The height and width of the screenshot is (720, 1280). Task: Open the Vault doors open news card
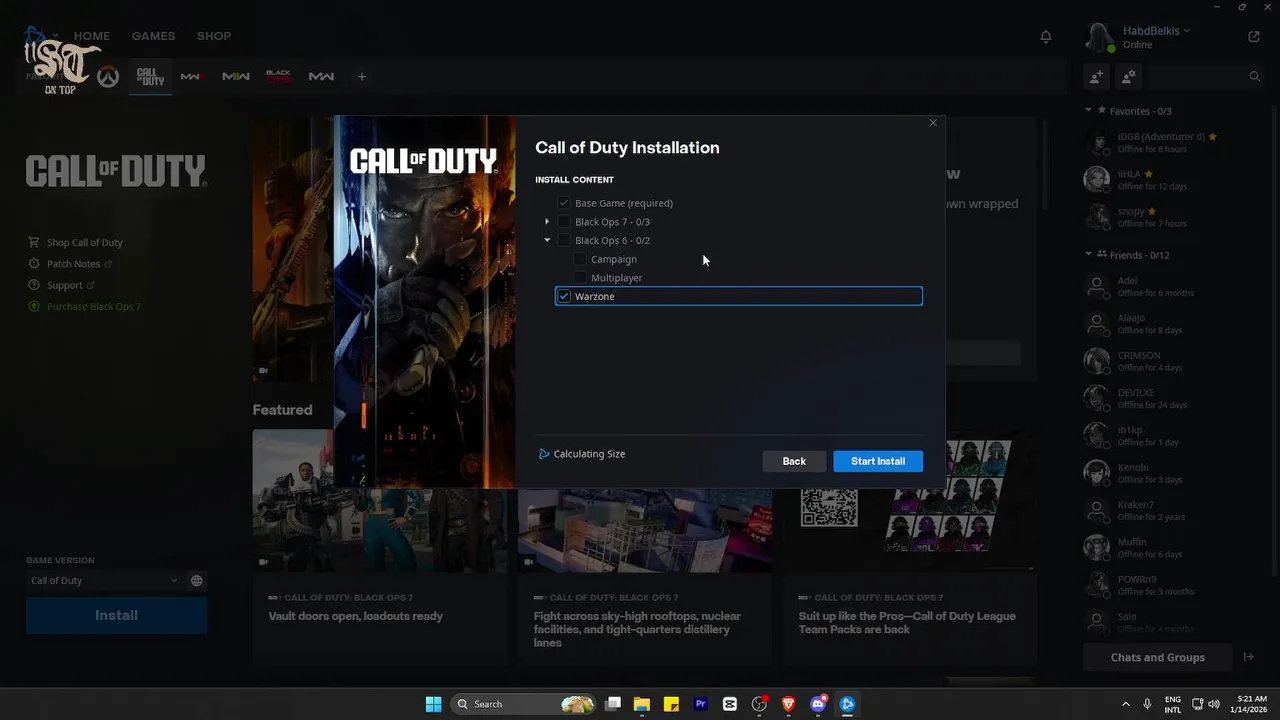(380, 547)
